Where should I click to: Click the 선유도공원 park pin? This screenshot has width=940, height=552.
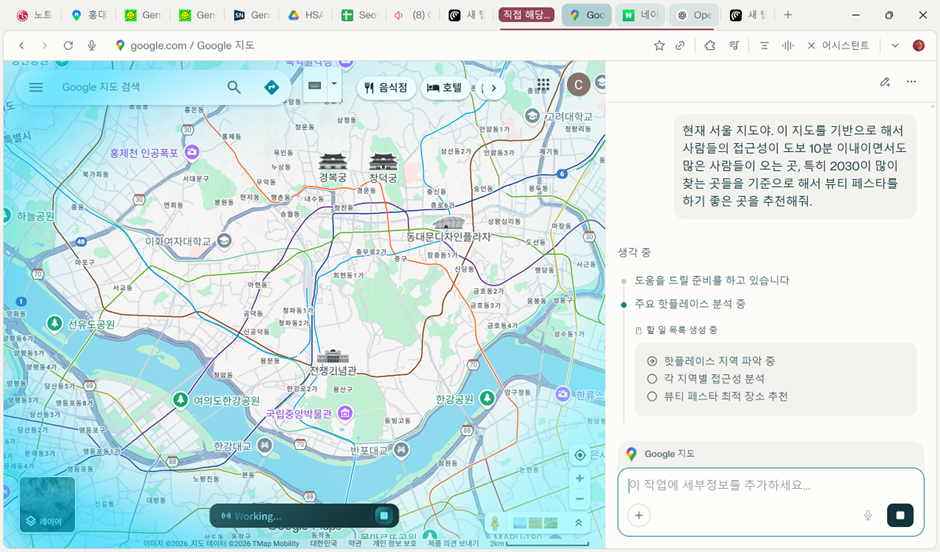(x=55, y=324)
